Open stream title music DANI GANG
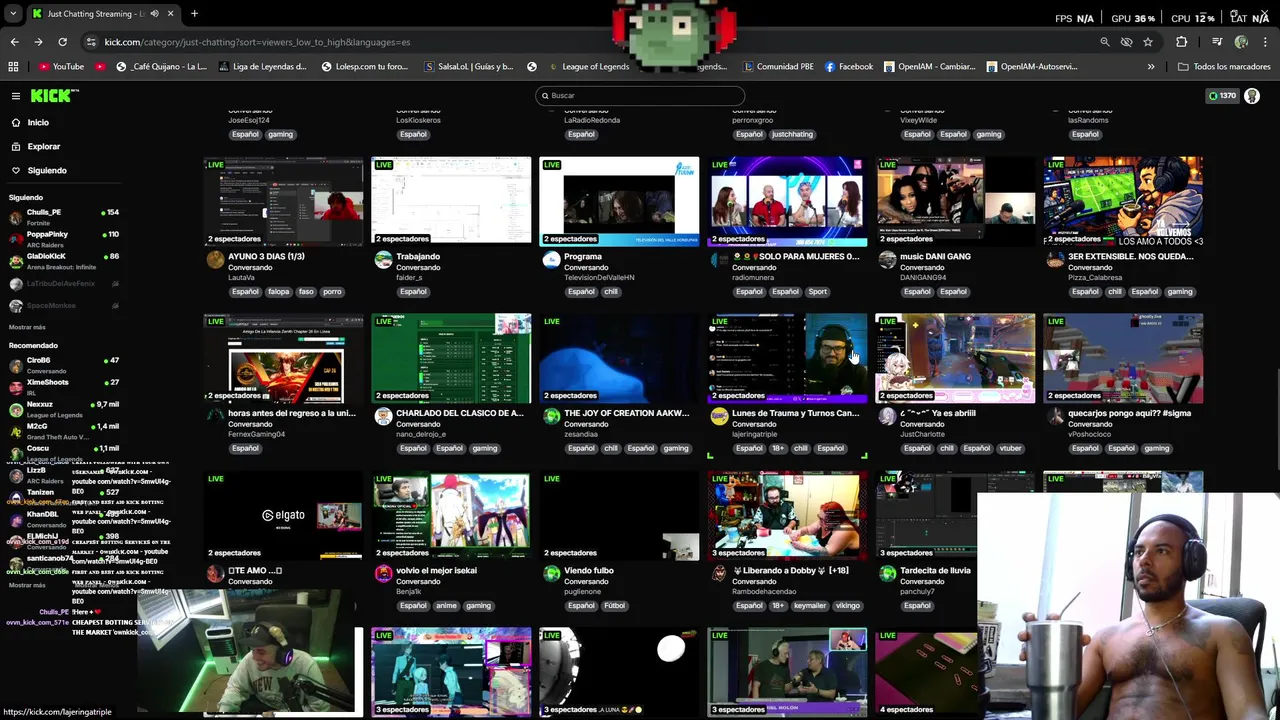 click(x=935, y=256)
